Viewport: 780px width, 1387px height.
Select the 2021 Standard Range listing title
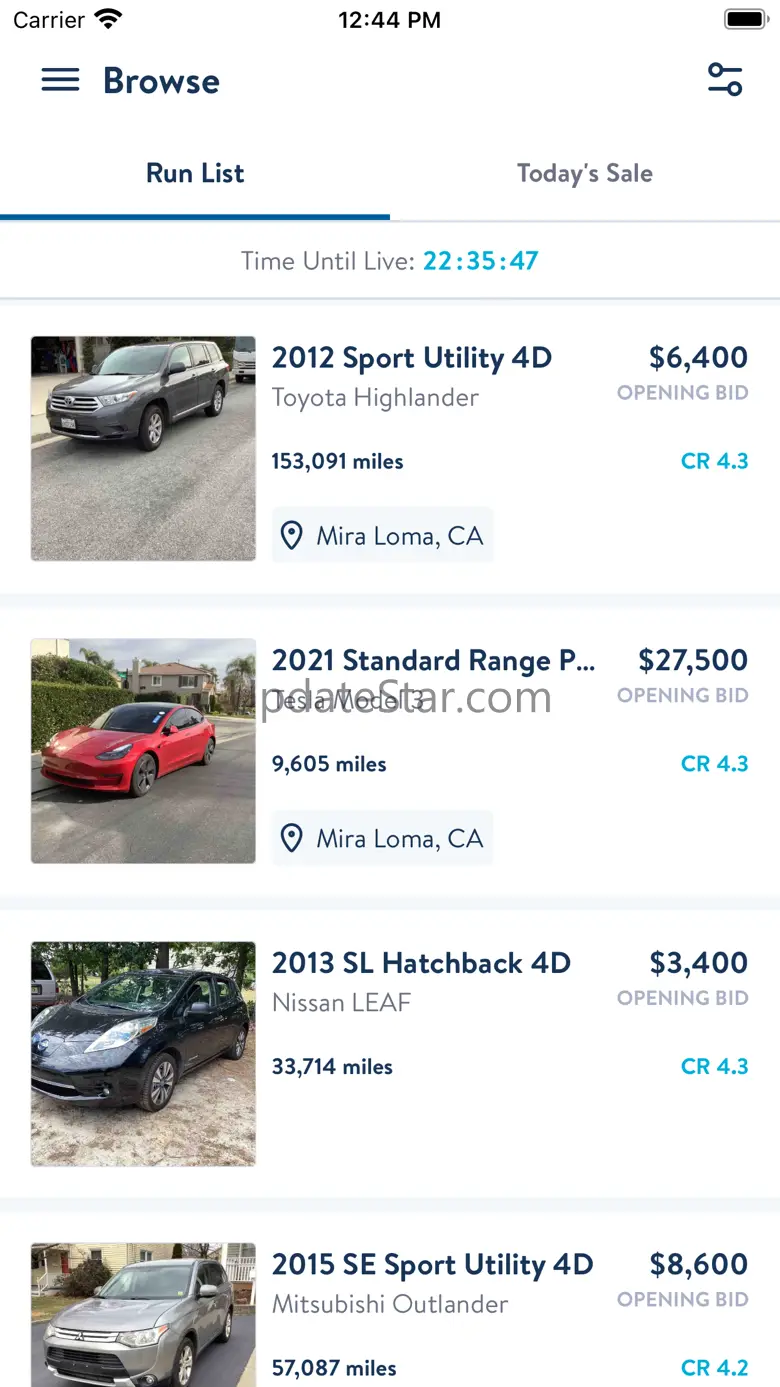pyautogui.click(x=433, y=661)
